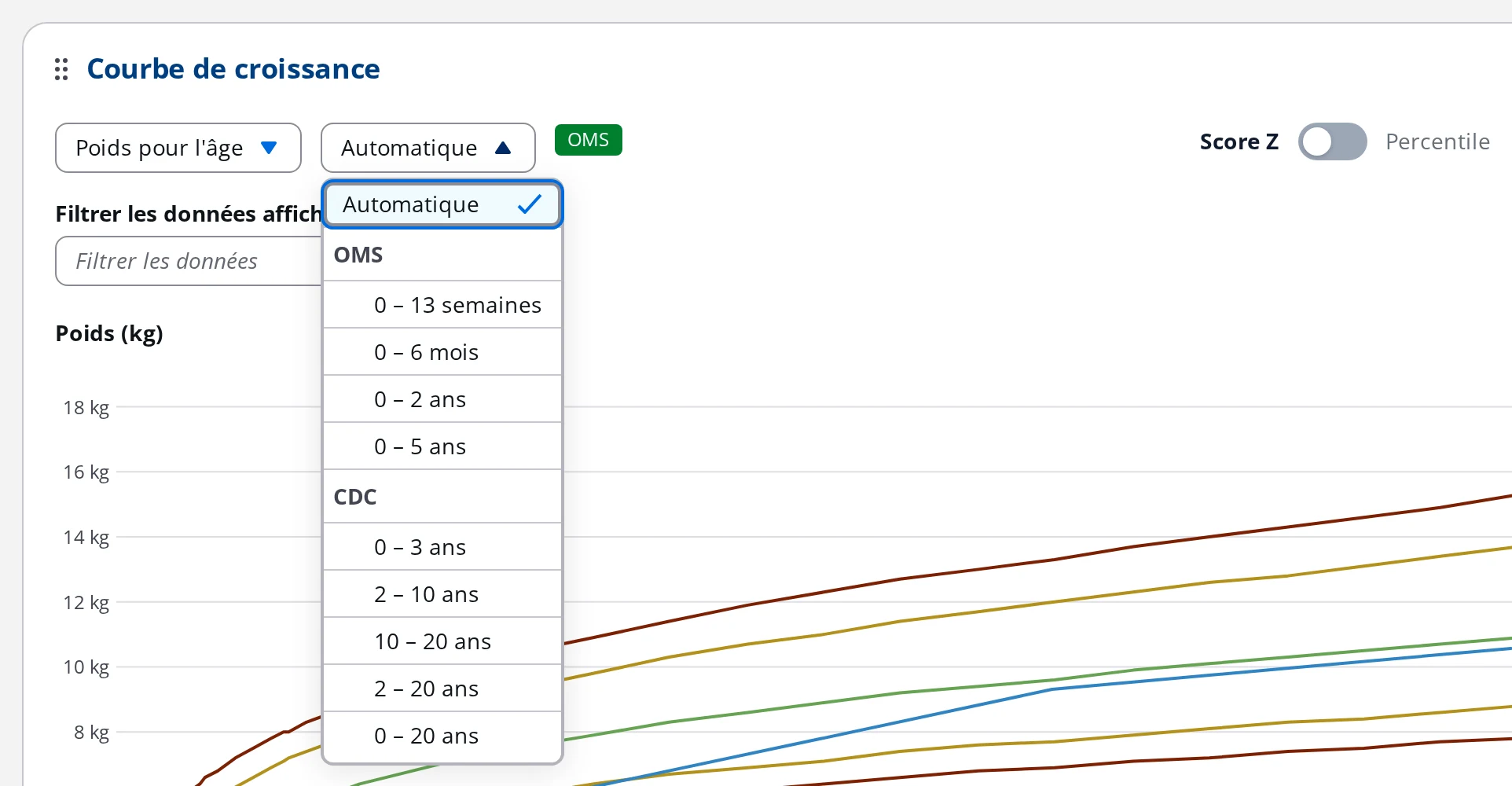Pick the OMS 0 – 2 ans range
1512x786 pixels.
point(442,399)
